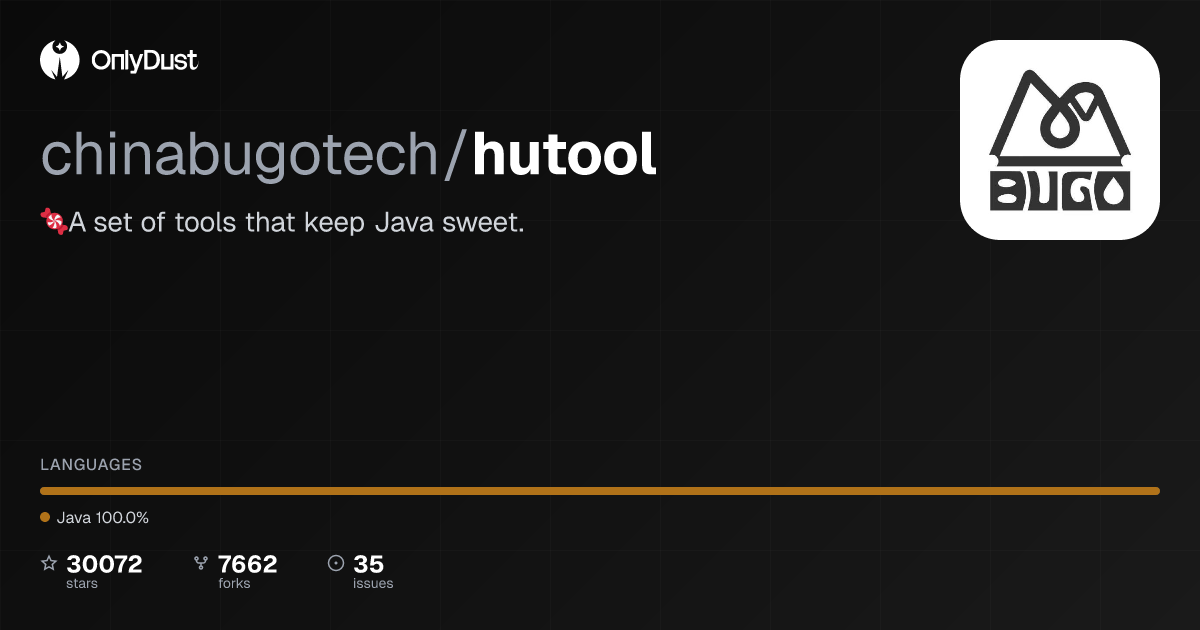This screenshot has height=630, width=1200.
Task: Click the issues label under 35
Action: [x=373, y=583]
